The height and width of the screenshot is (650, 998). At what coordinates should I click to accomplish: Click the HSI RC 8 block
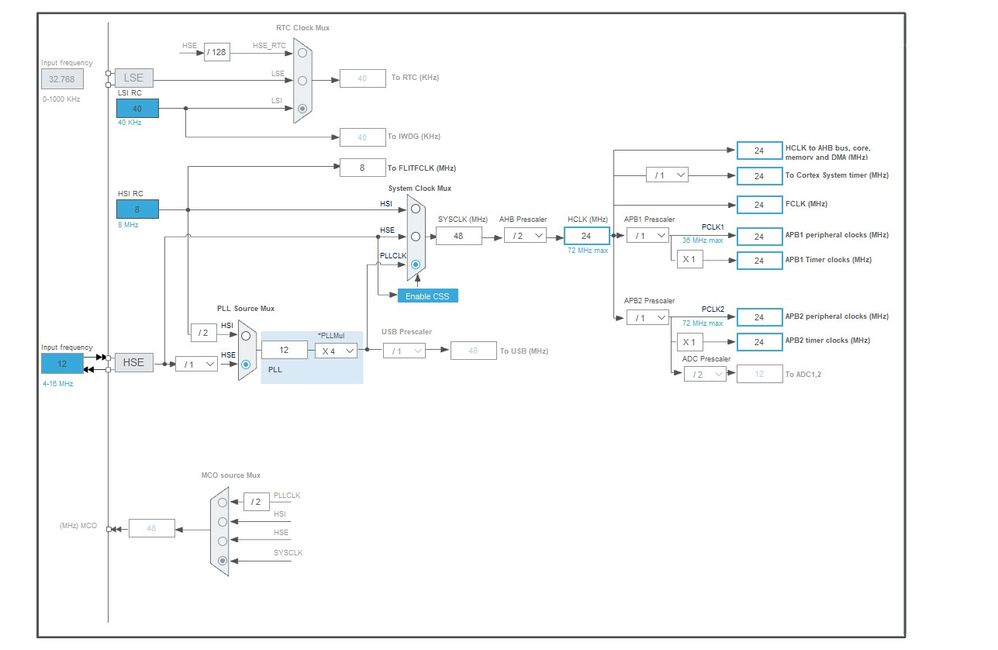[x=137, y=209]
